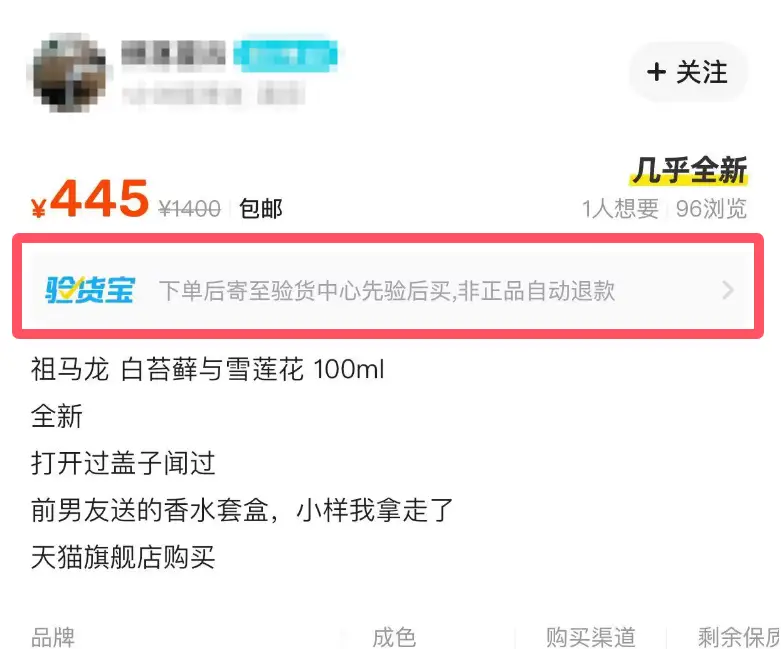781x649 pixels.
Task: Select the 剩余保质 attribute column
Action: pyautogui.click(x=739, y=637)
